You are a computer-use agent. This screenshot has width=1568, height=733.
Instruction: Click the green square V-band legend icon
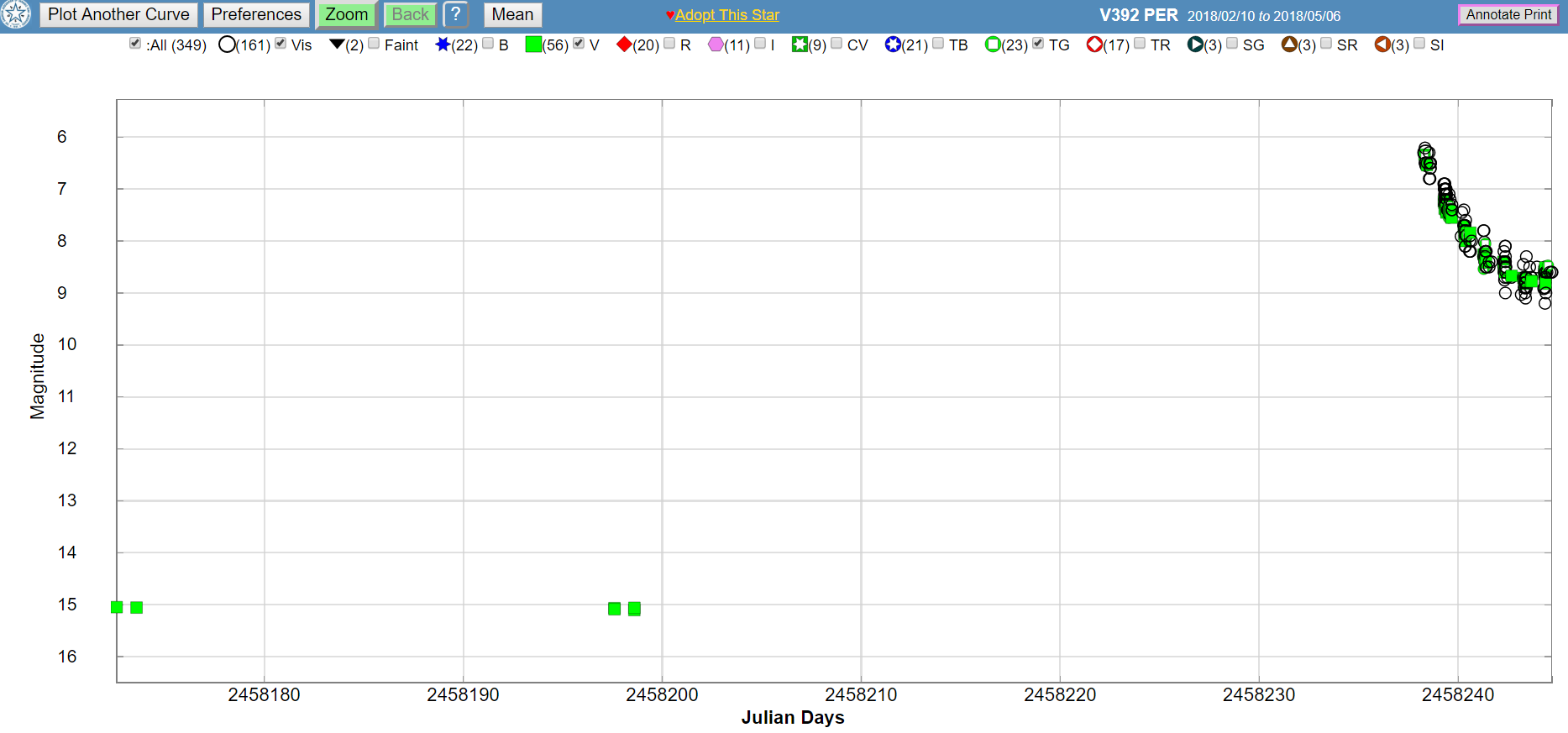(x=533, y=45)
